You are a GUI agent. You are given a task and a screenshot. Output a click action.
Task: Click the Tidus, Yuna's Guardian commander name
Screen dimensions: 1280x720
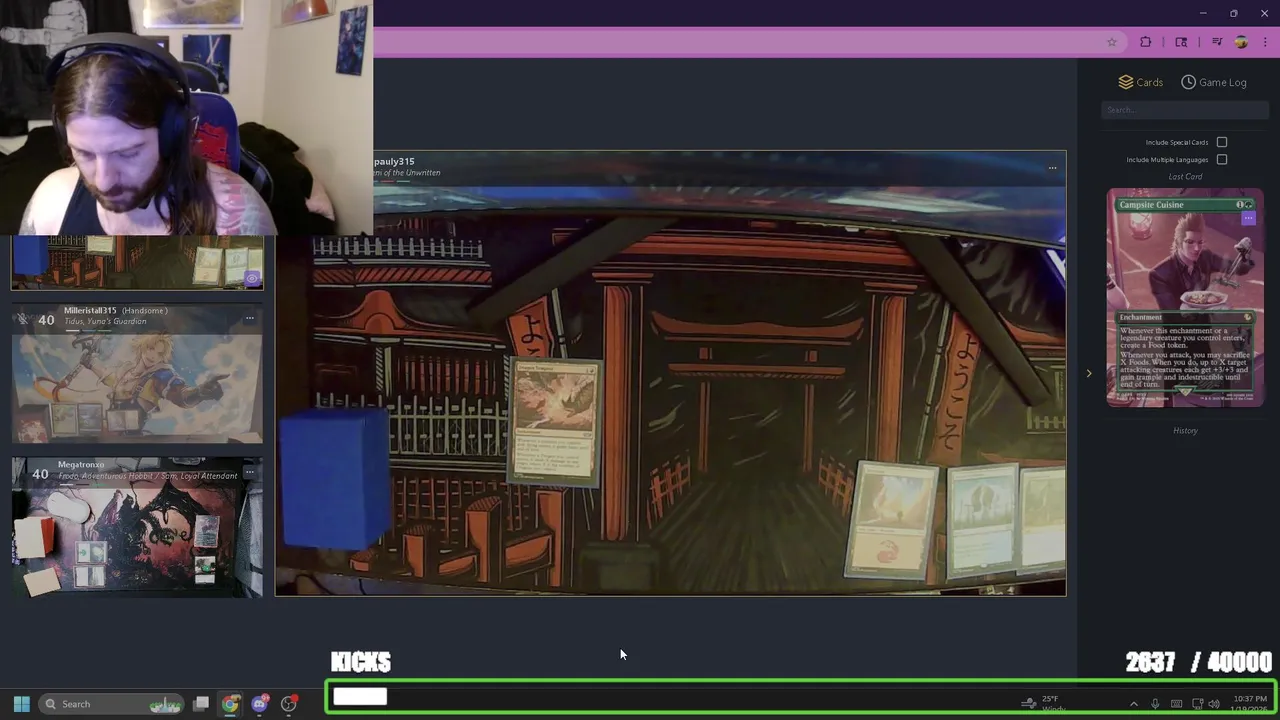coord(105,322)
